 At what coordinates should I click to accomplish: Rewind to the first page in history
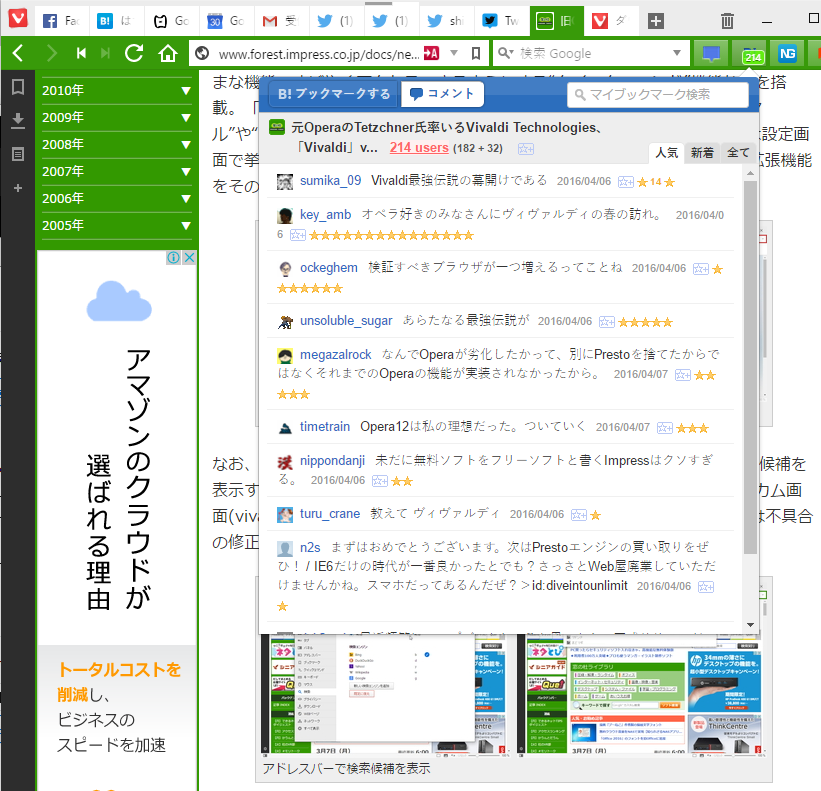click(x=81, y=53)
